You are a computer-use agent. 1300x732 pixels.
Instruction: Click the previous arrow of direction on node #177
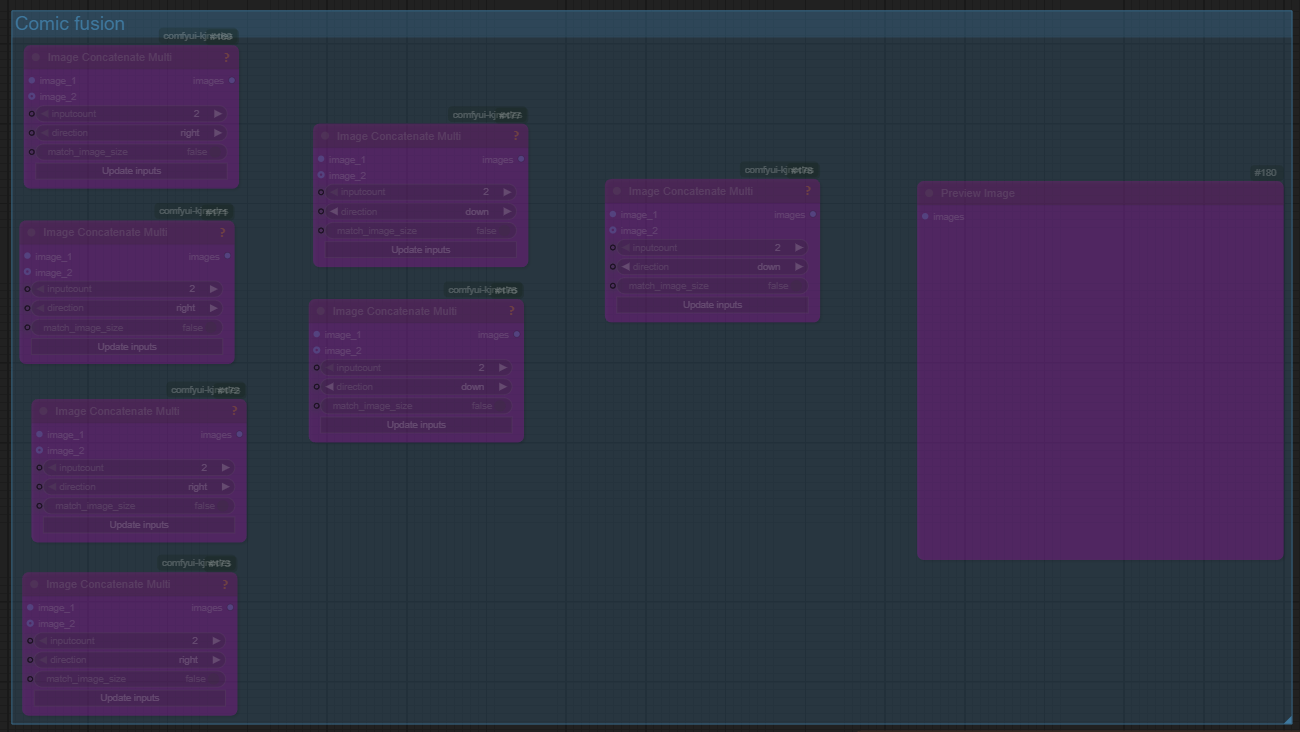(x=334, y=212)
